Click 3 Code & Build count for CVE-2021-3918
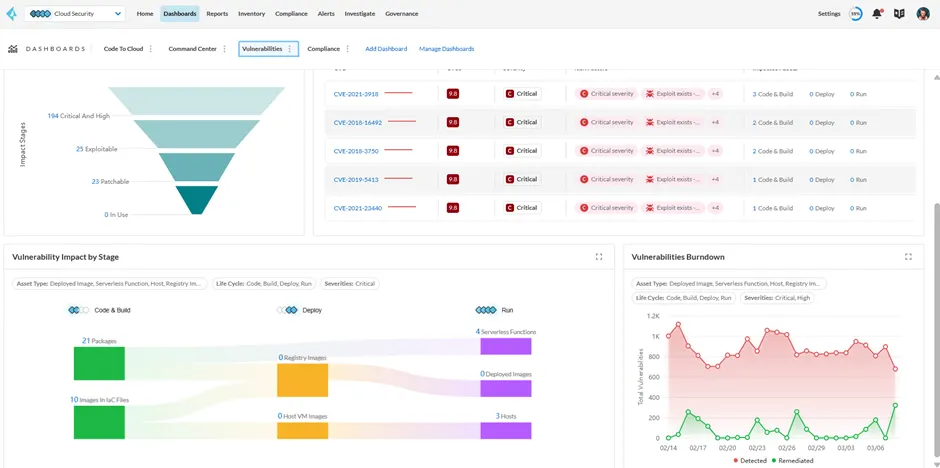This screenshot has height=468, width=940. 772,94
